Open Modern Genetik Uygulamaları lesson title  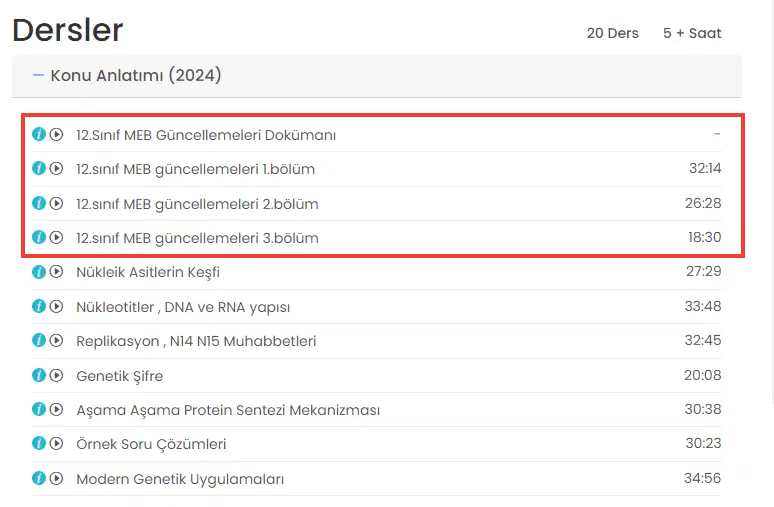coord(180,479)
